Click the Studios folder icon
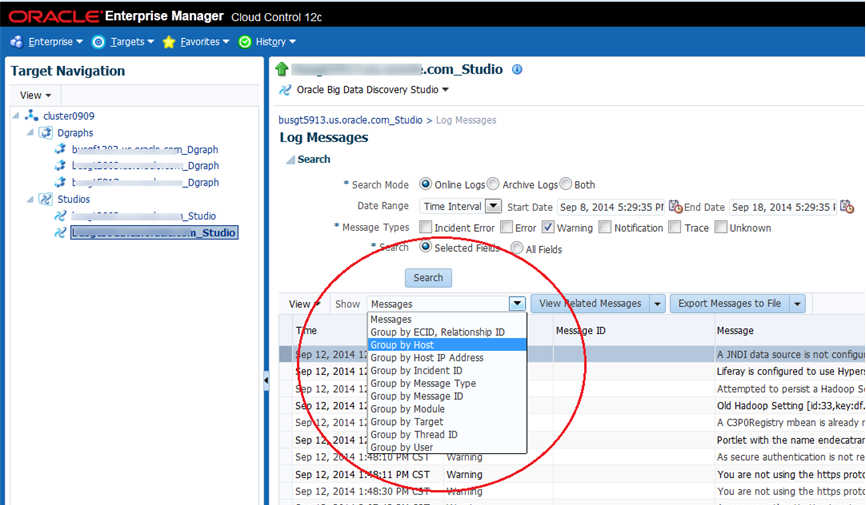866x505 pixels. [x=46, y=199]
